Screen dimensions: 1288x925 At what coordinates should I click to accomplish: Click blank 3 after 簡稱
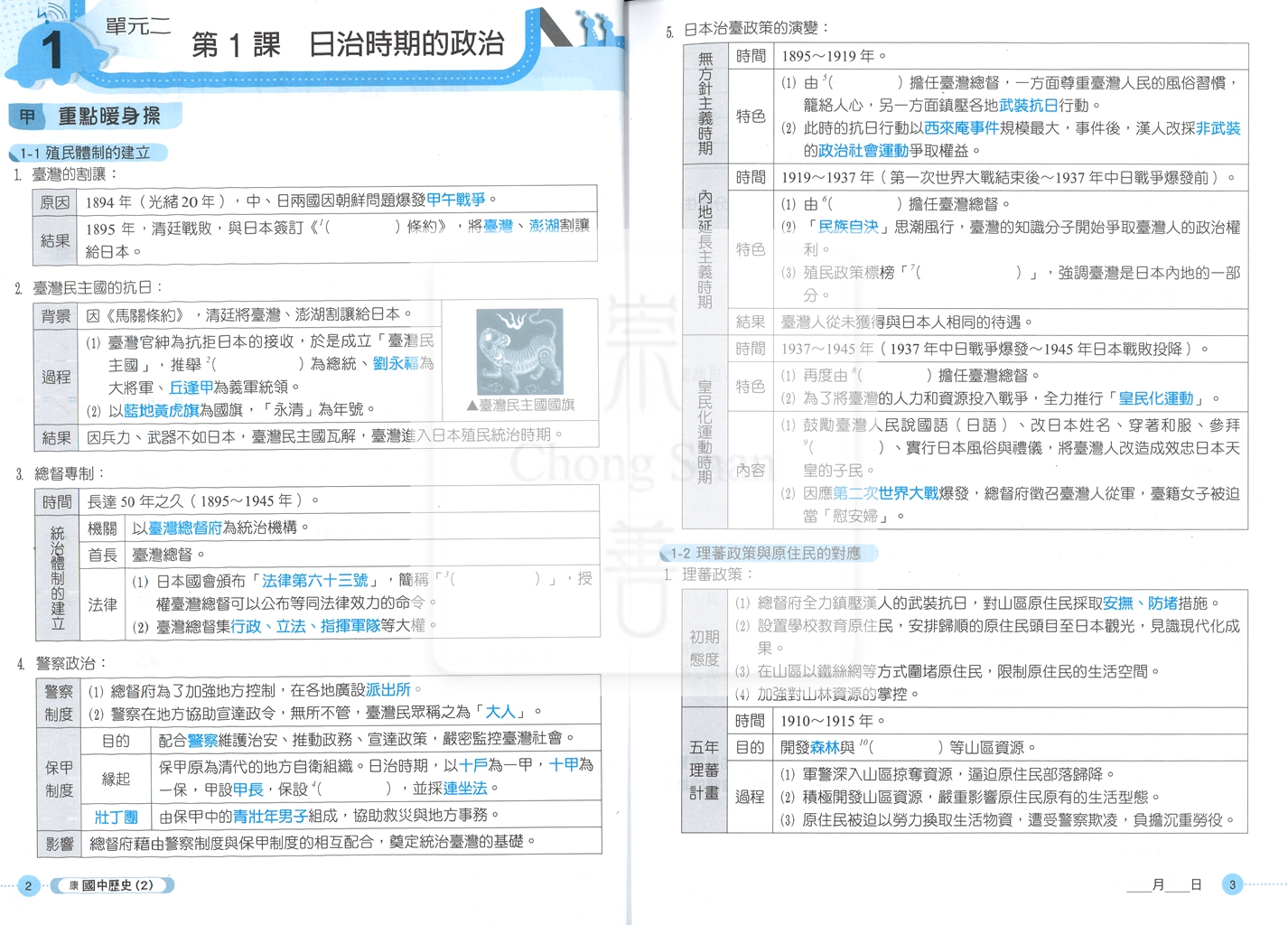click(496, 579)
